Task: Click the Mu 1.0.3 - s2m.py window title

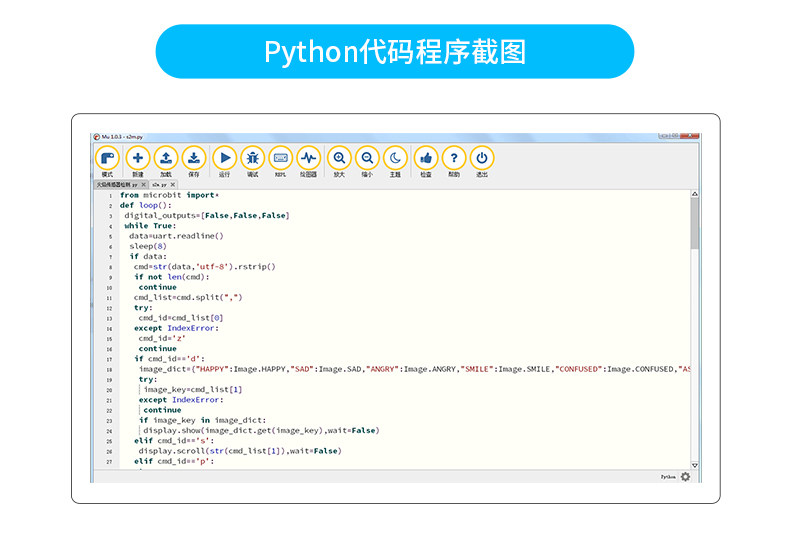Action: 122,137
